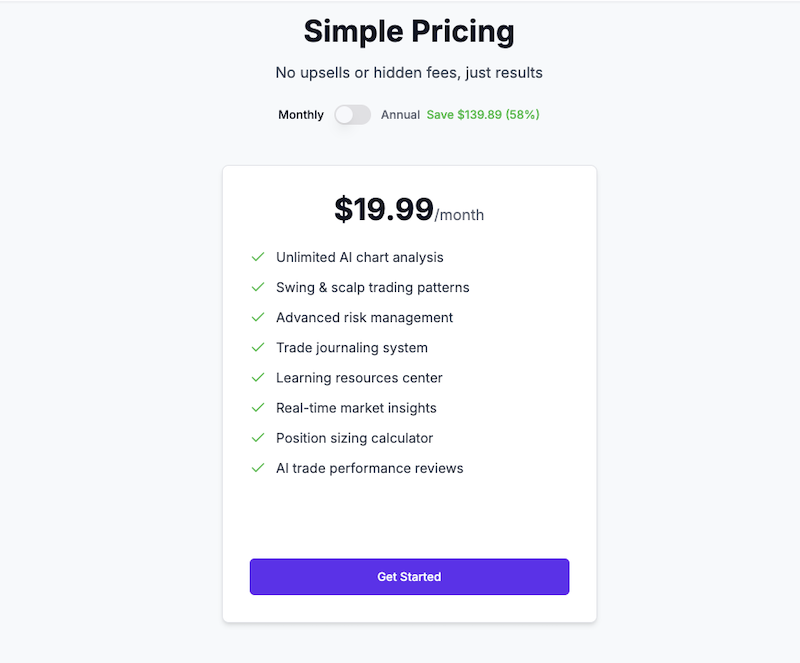Viewport: 800px width, 663px height.
Task: Click the /month text beside the price
Action: (460, 215)
